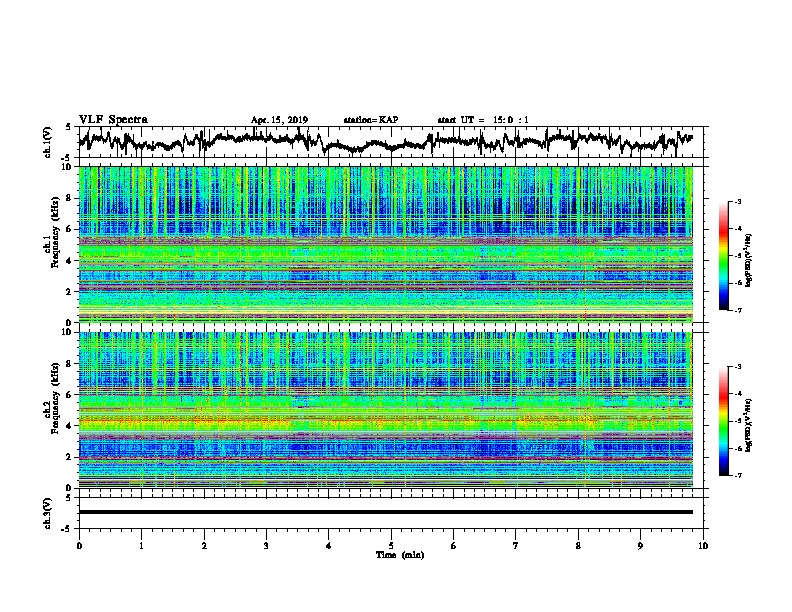Click time-axis tick label "1"
Image resolution: width=792 pixels, height=612 pixels.
(x=141, y=546)
